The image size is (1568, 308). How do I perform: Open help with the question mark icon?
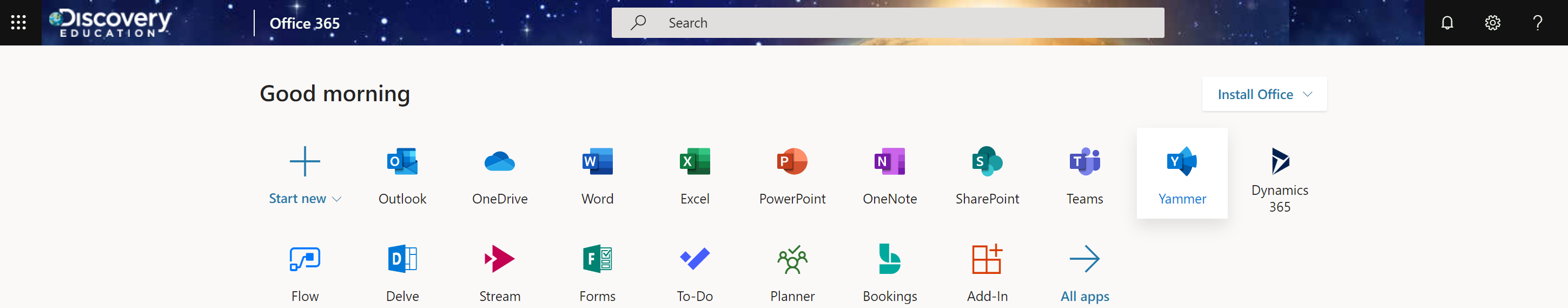click(1537, 23)
